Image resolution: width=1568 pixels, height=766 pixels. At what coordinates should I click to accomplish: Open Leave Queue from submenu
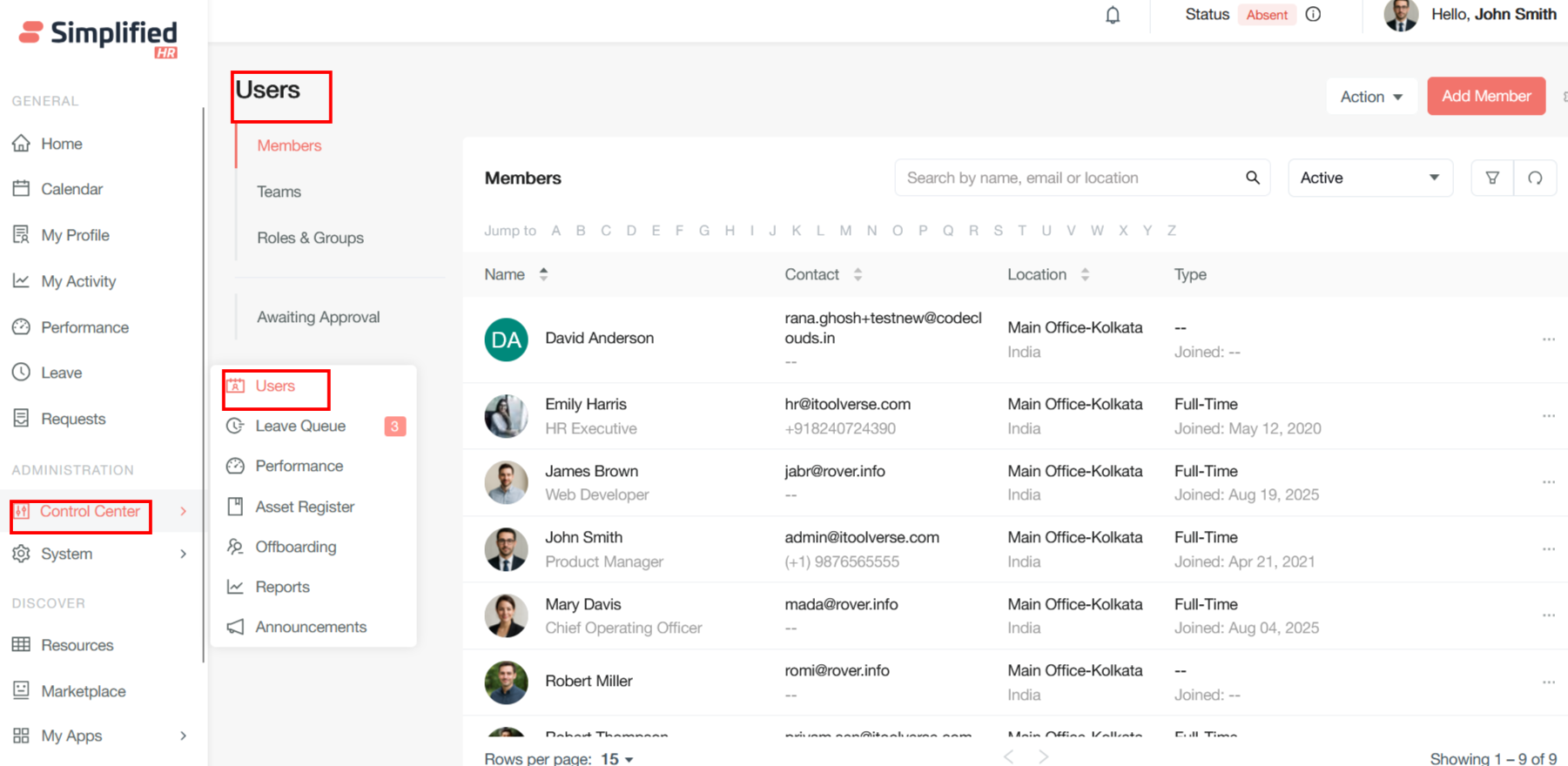point(300,426)
